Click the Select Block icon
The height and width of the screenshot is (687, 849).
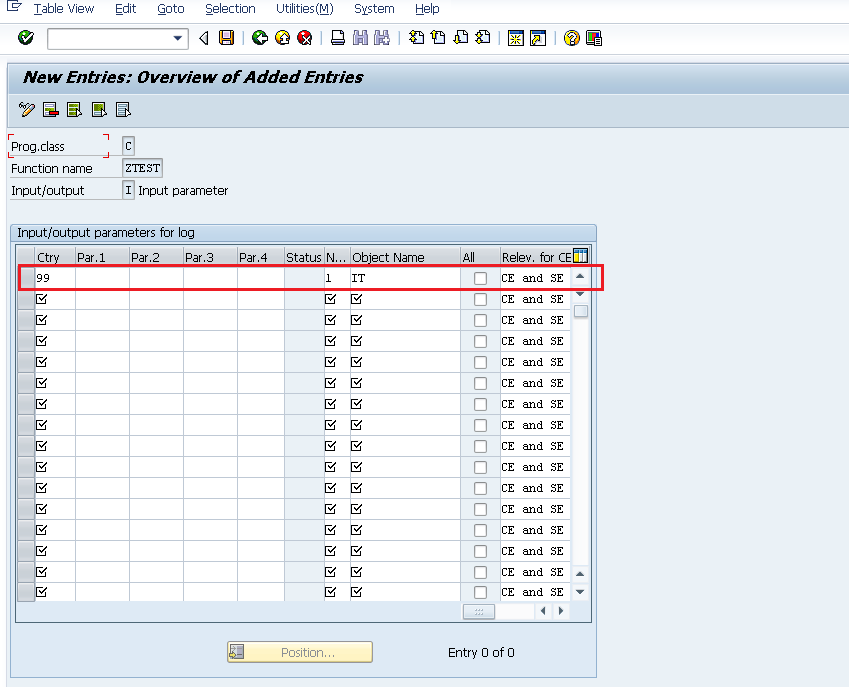point(99,109)
